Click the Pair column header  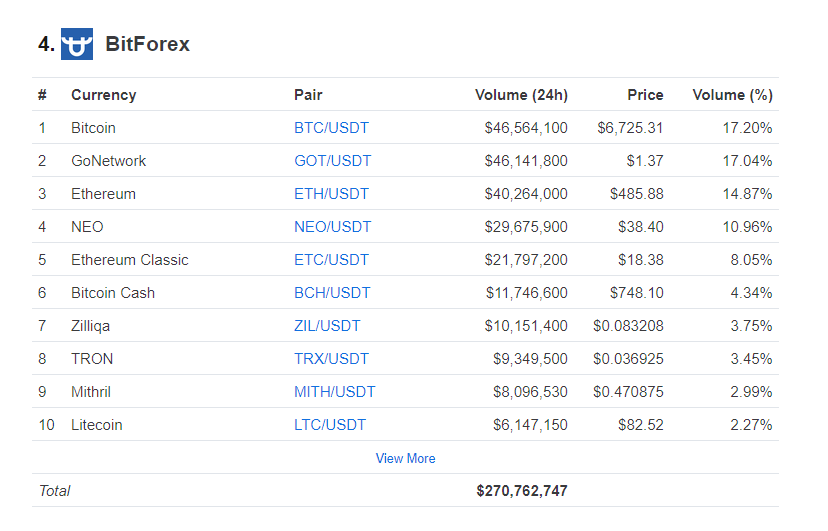click(x=308, y=95)
